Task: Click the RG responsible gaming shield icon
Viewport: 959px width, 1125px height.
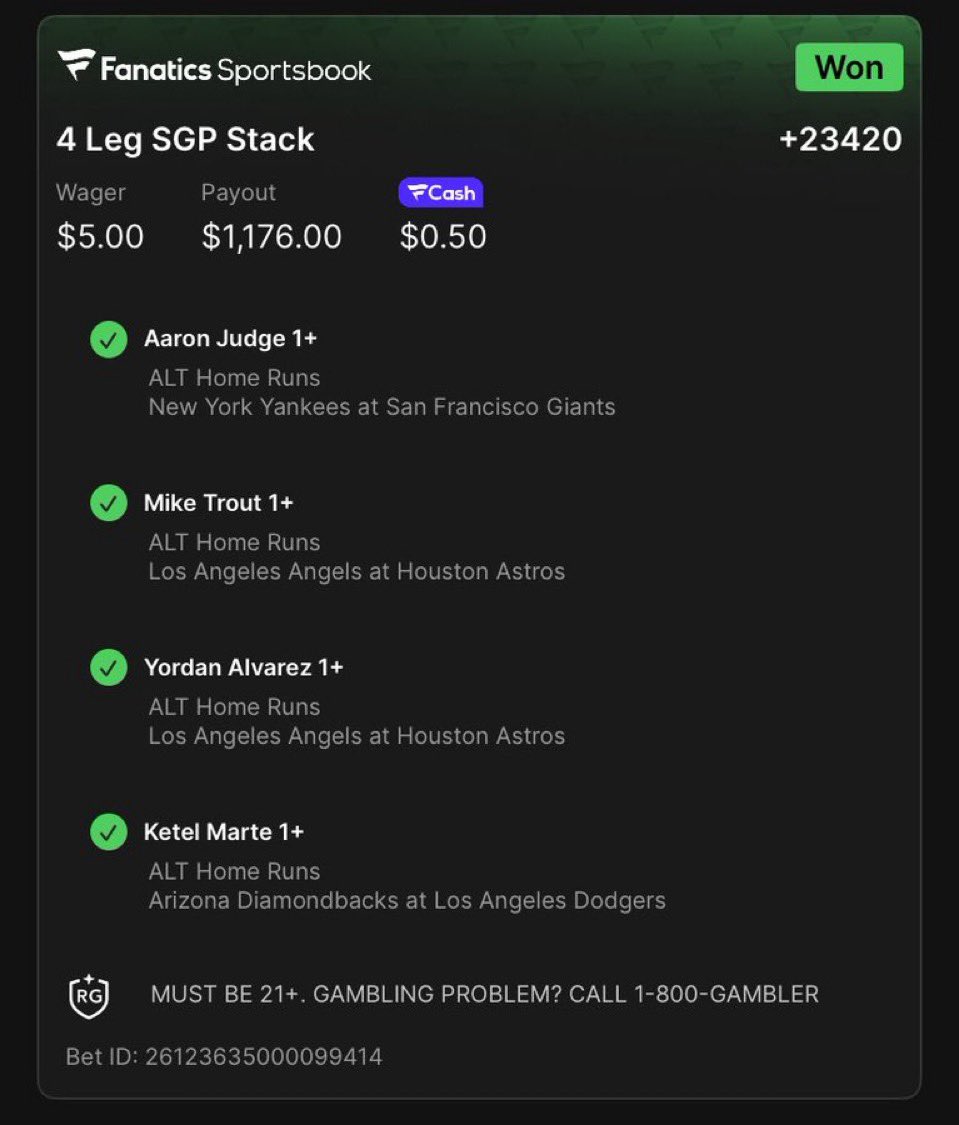Action: pyautogui.click(x=88, y=995)
